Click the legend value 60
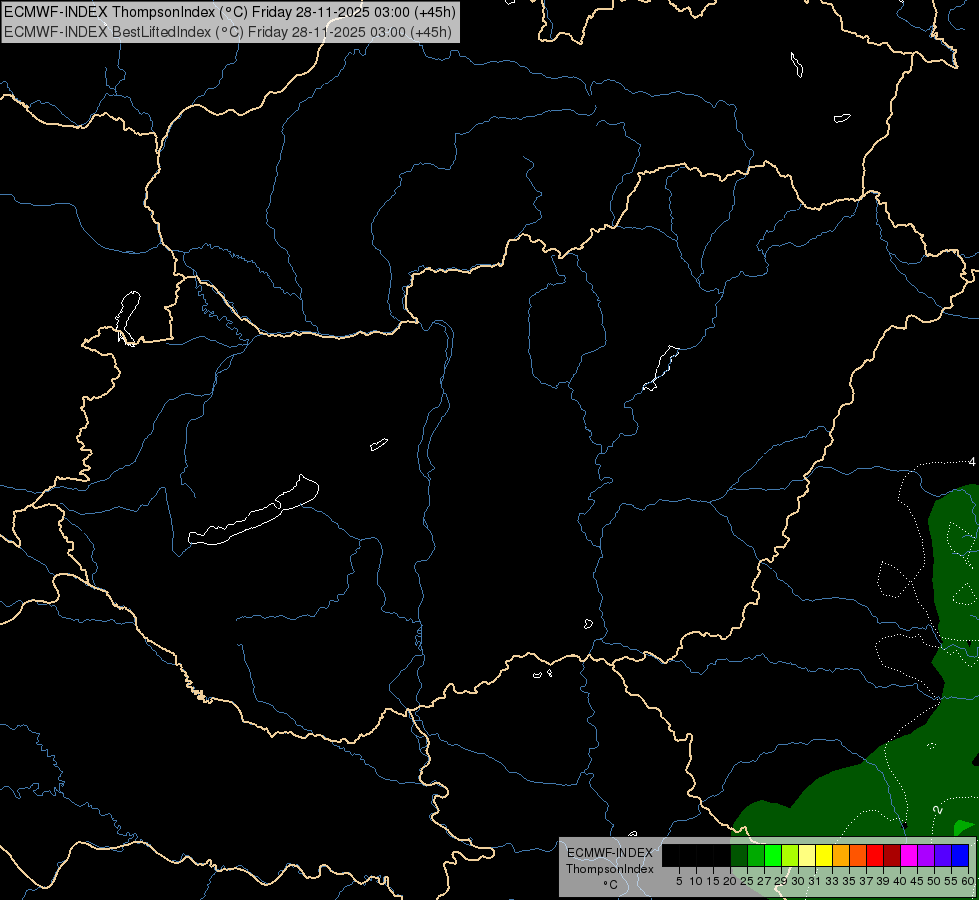 tap(968, 881)
